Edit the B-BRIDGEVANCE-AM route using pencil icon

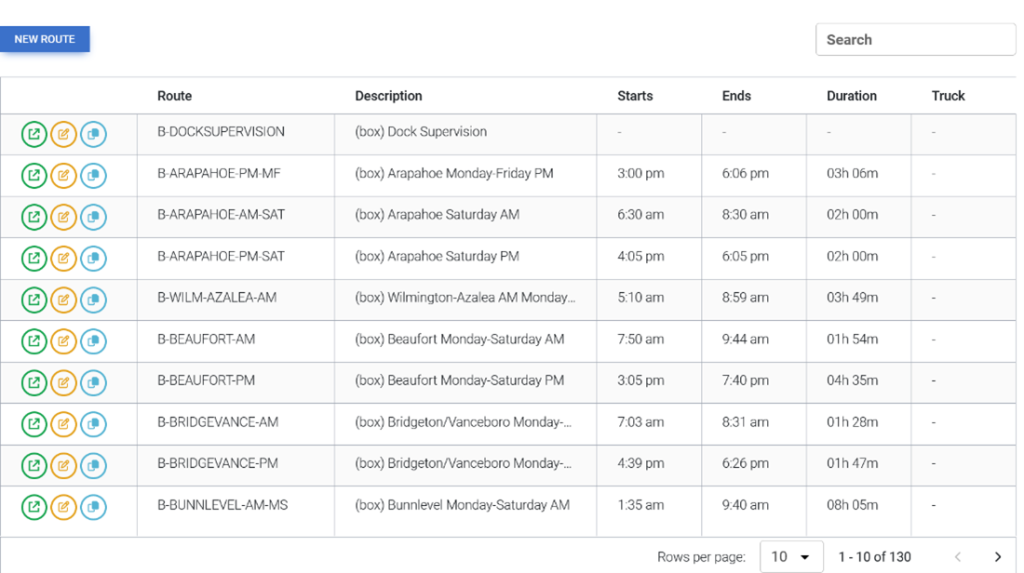coord(63,424)
